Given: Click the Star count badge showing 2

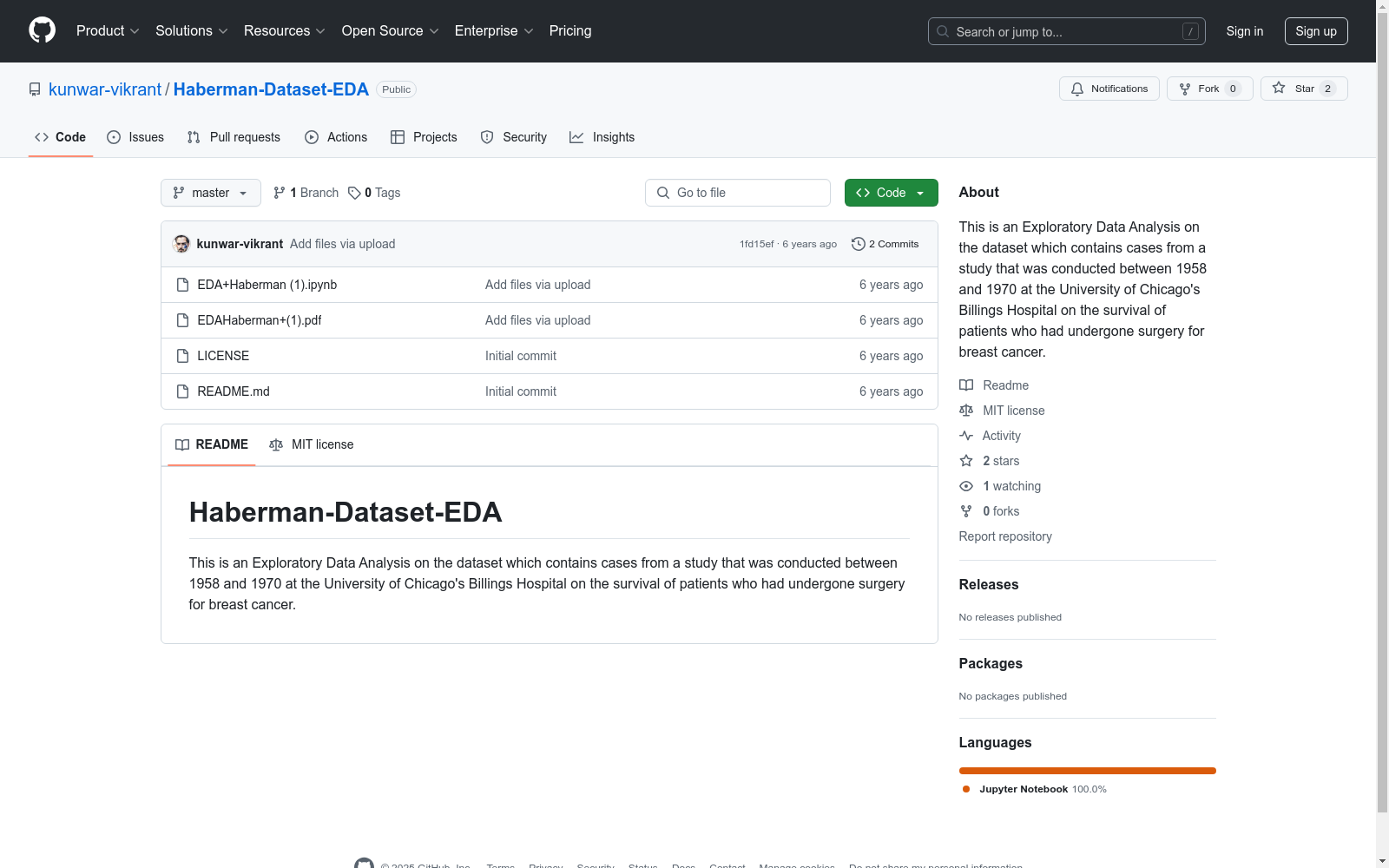Looking at the screenshot, I should (x=1327, y=89).
